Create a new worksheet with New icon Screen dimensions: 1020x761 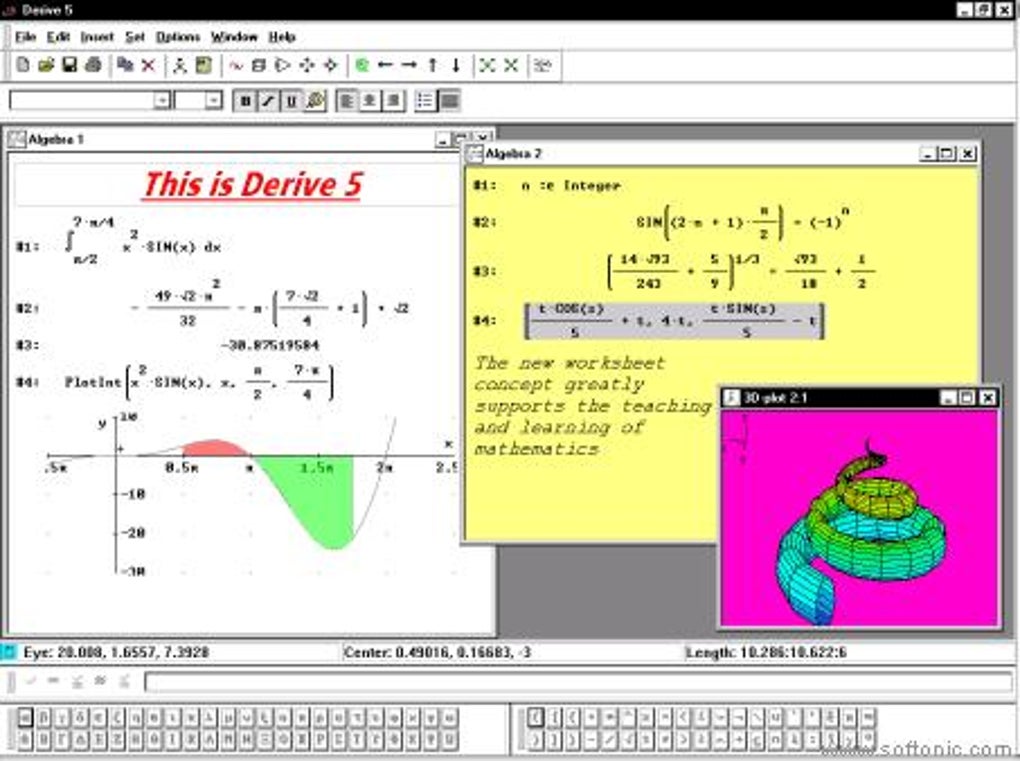click(23, 65)
